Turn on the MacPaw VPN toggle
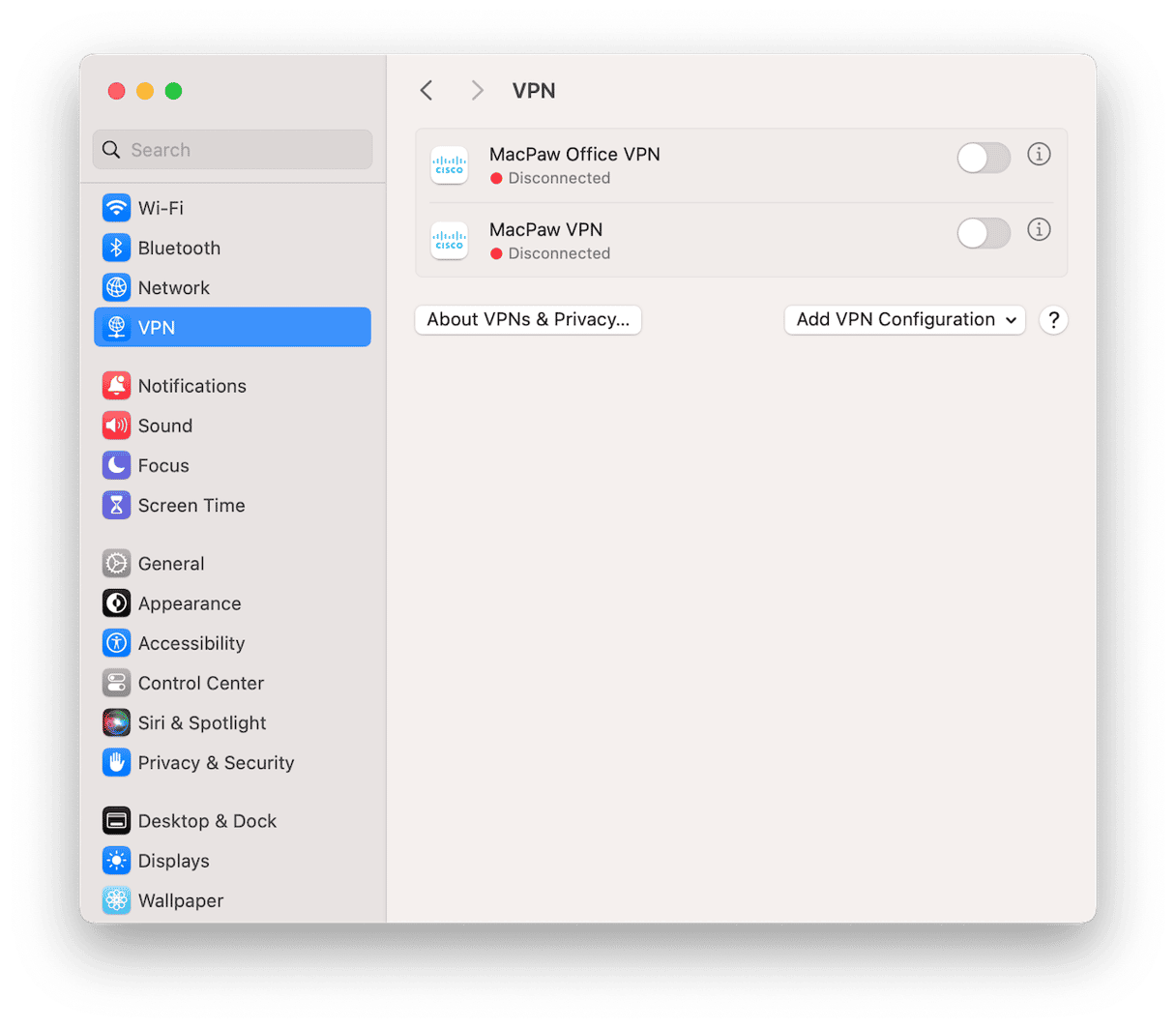Image resolution: width=1176 pixels, height=1028 pixels. 984,233
